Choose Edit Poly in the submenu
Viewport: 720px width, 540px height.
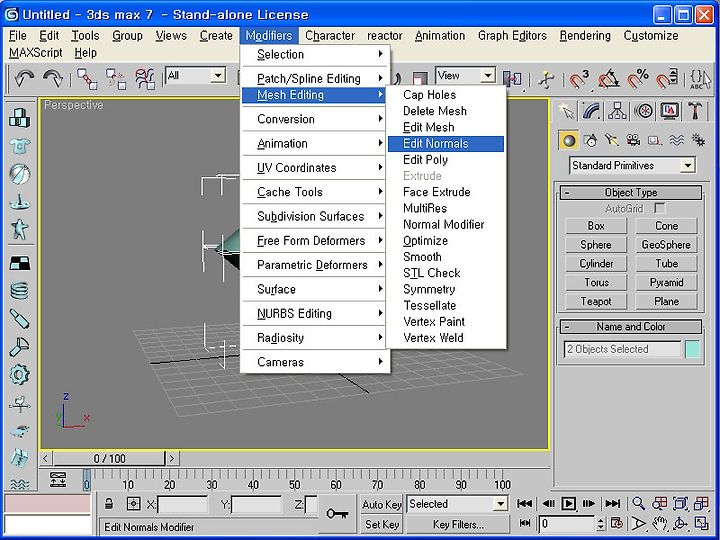click(445, 160)
